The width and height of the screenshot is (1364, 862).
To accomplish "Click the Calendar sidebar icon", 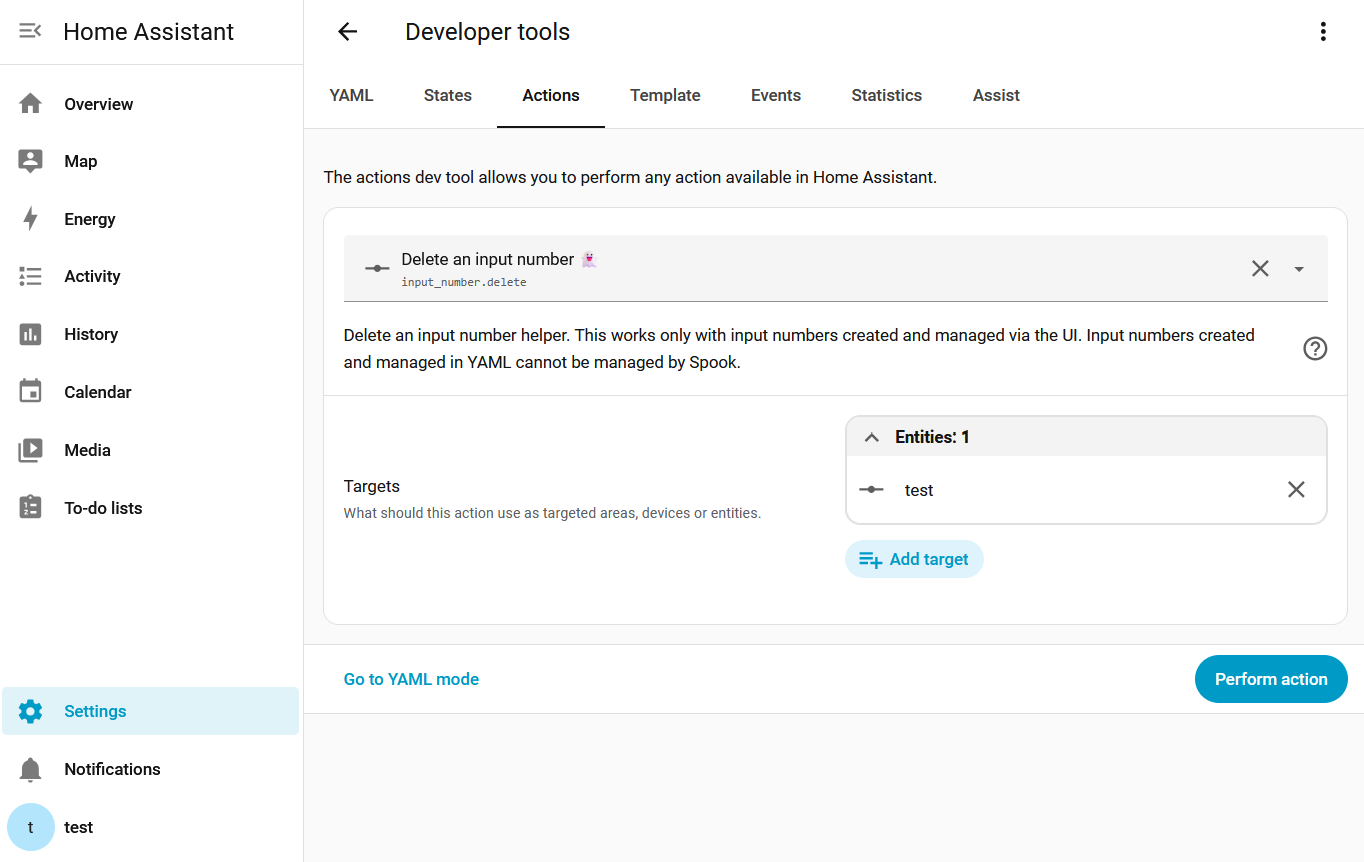I will pyautogui.click(x=30, y=392).
